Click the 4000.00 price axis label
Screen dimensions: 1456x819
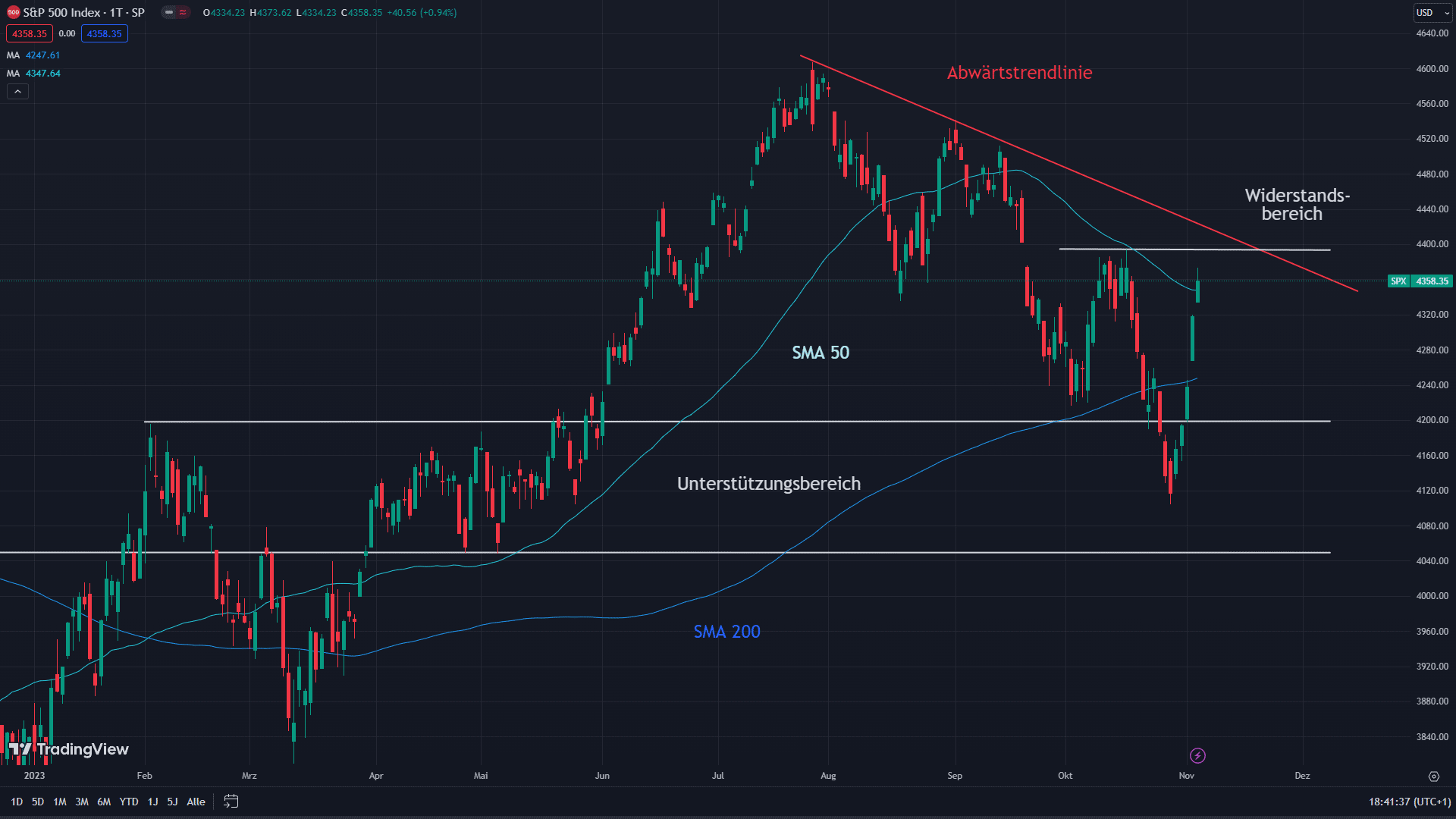click(x=1432, y=596)
